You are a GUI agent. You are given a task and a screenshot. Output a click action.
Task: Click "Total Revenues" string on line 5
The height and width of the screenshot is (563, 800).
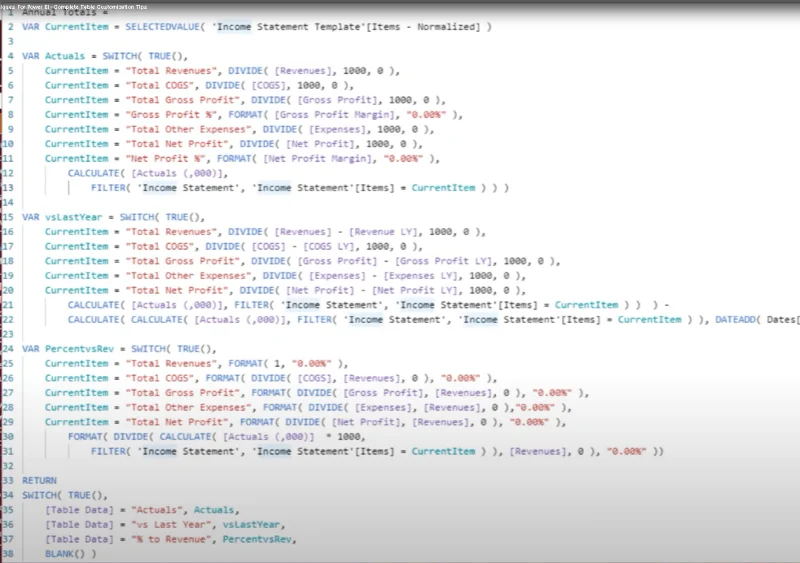pos(171,70)
